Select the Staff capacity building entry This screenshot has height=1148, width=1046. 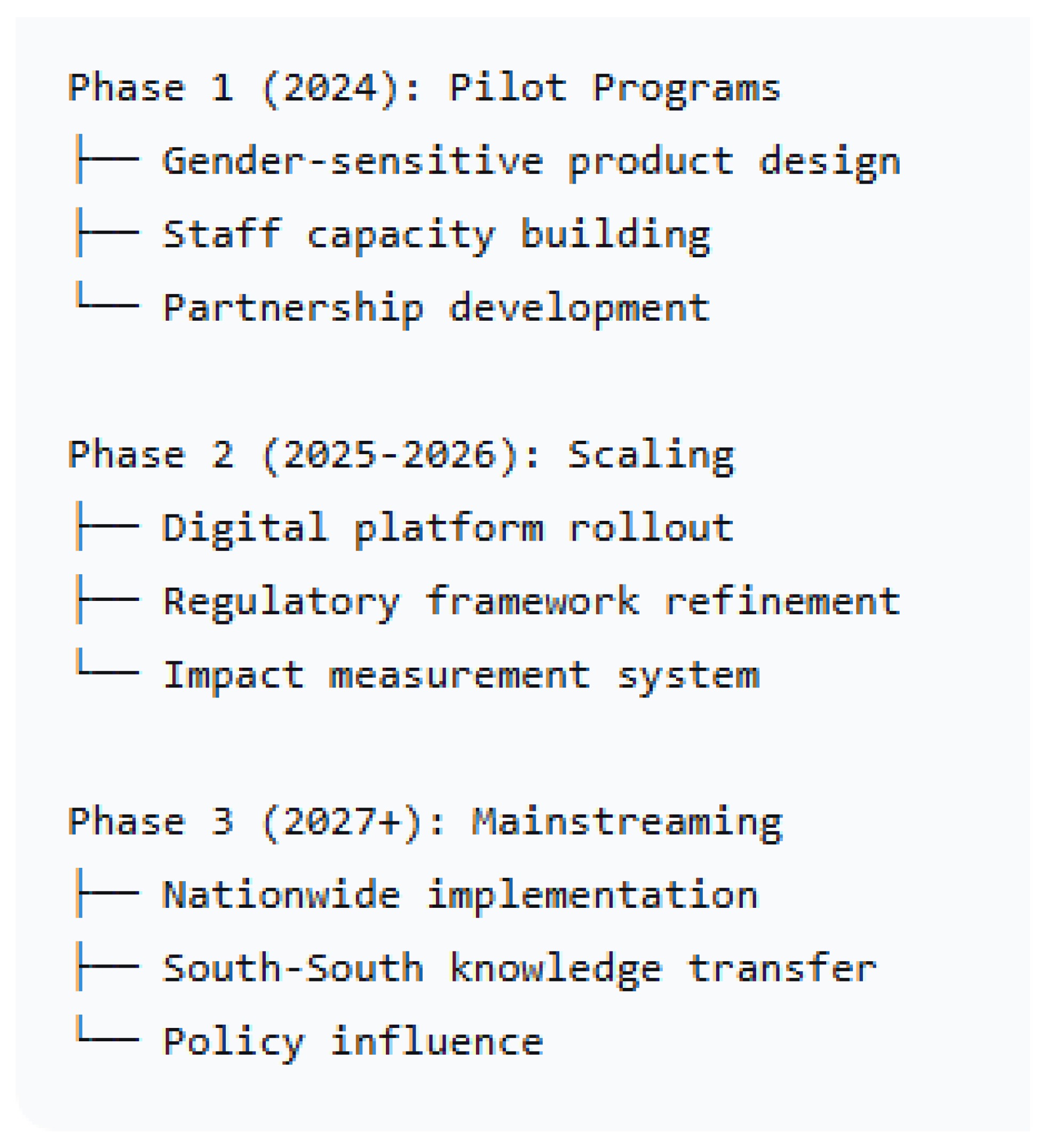pyautogui.click(x=436, y=234)
